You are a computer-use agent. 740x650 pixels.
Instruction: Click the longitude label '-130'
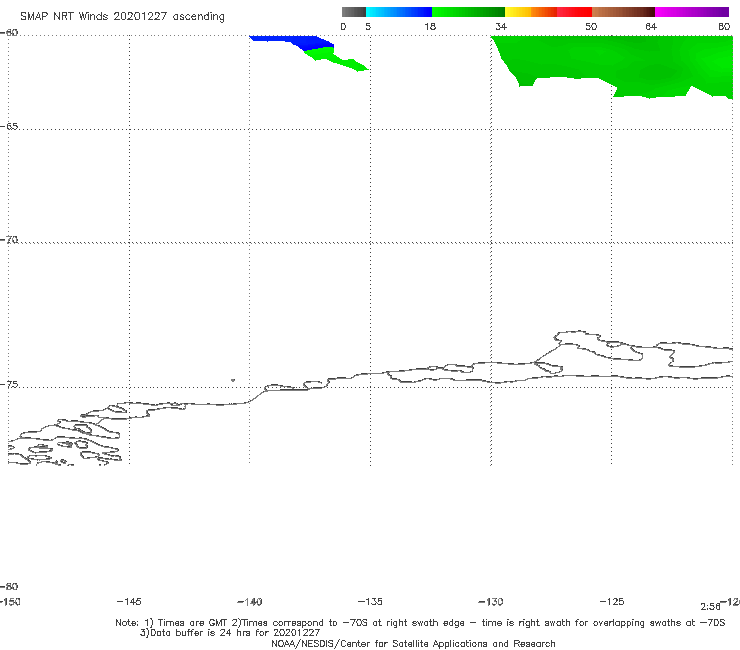(x=491, y=602)
